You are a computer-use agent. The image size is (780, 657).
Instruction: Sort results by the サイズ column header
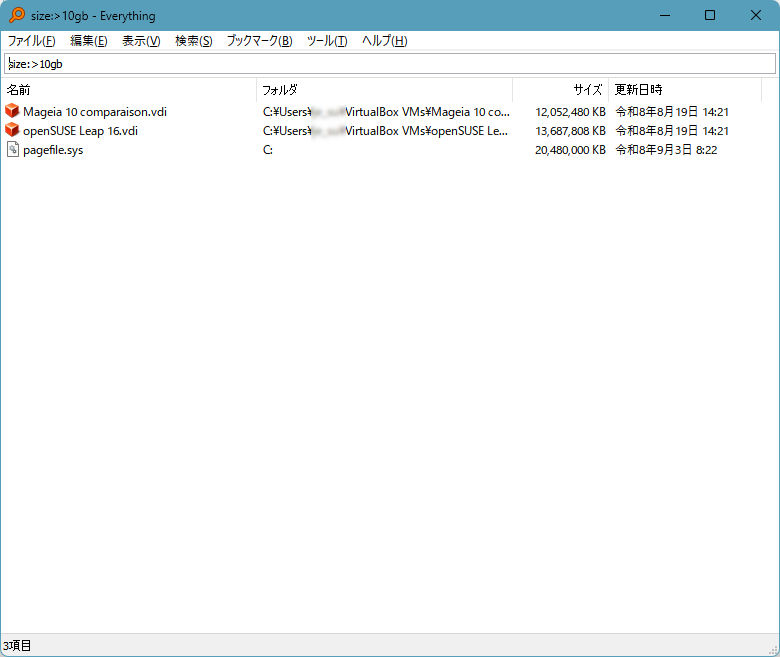tap(560, 90)
